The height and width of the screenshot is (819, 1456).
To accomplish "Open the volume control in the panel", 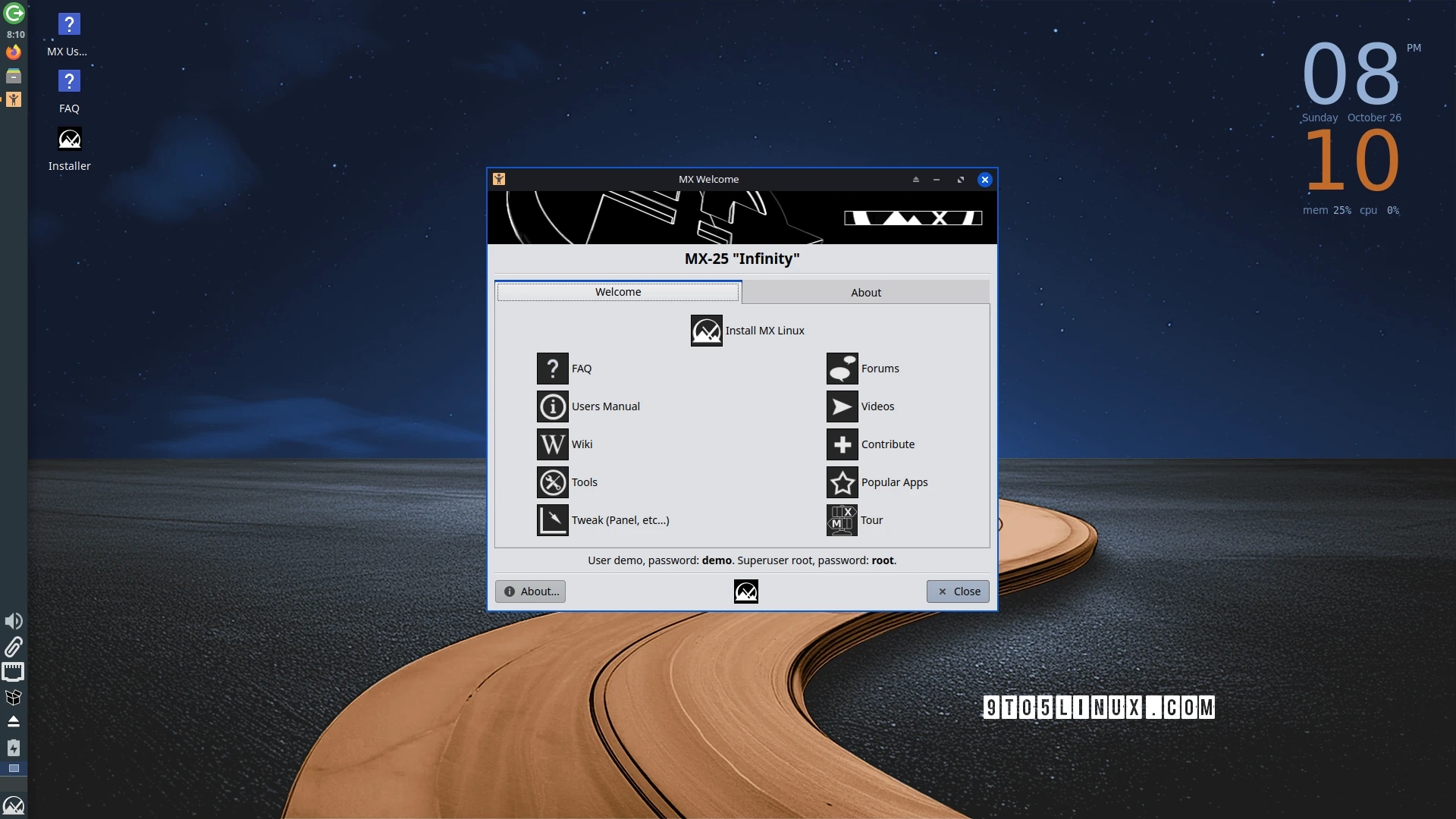I will [14, 621].
